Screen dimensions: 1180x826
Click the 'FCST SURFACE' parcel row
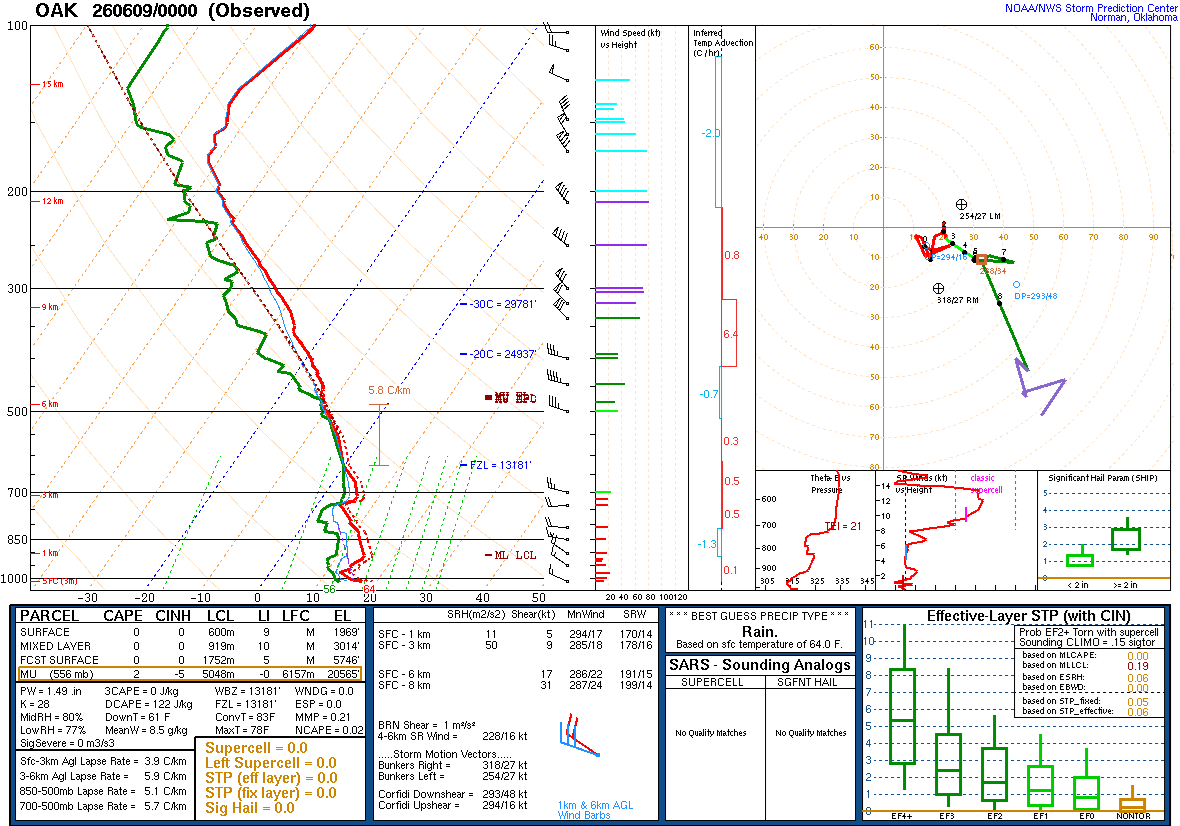[x=190, y=660]
